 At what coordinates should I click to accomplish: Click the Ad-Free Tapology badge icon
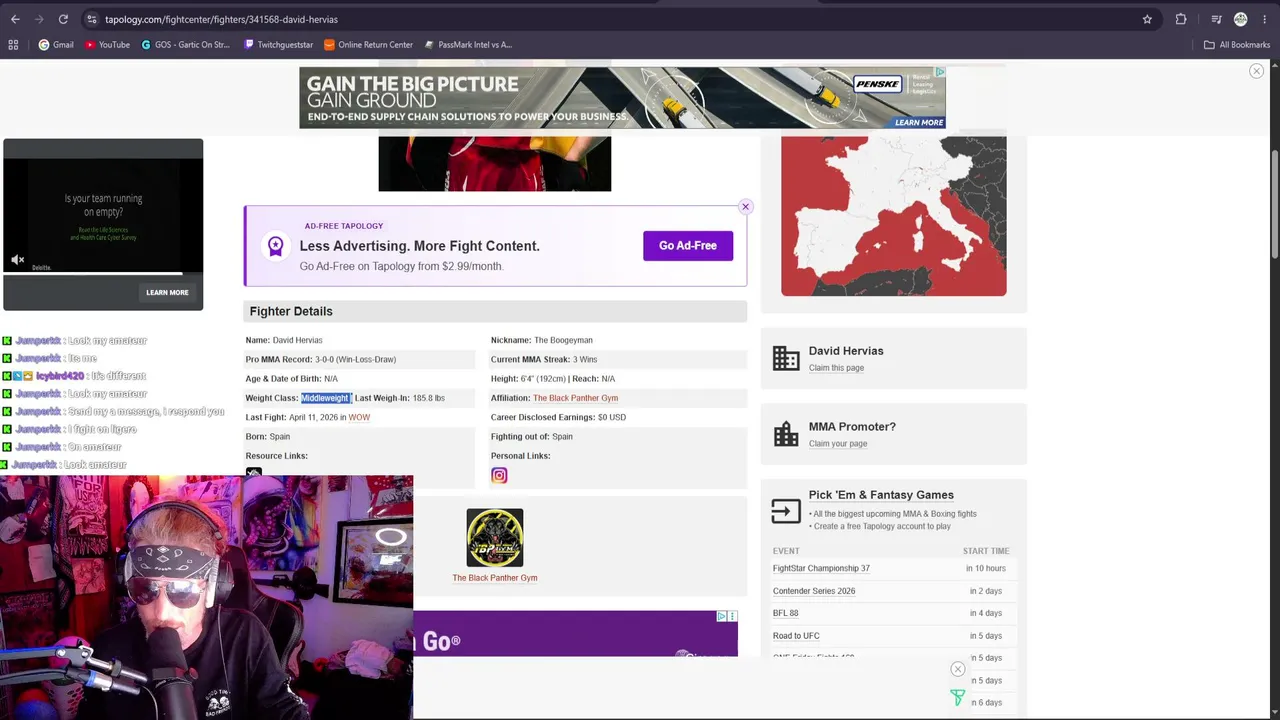(275, 246)
